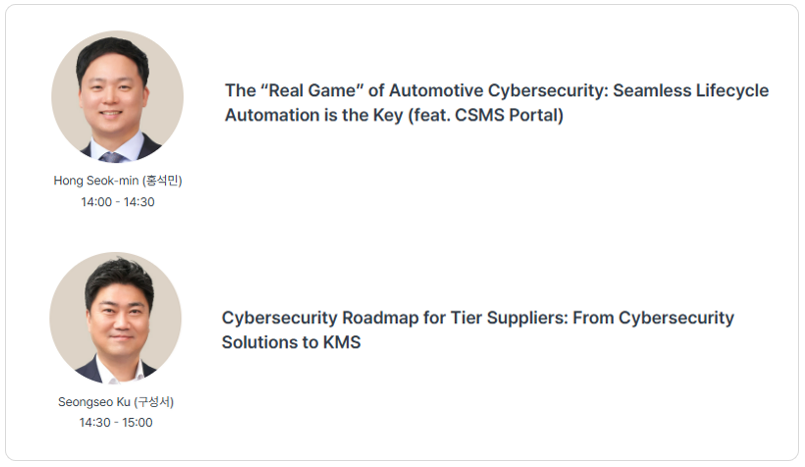Click the quoted phrase "Real Game"
This screenshot has width=805, height=467.
(x=312, y=90)
